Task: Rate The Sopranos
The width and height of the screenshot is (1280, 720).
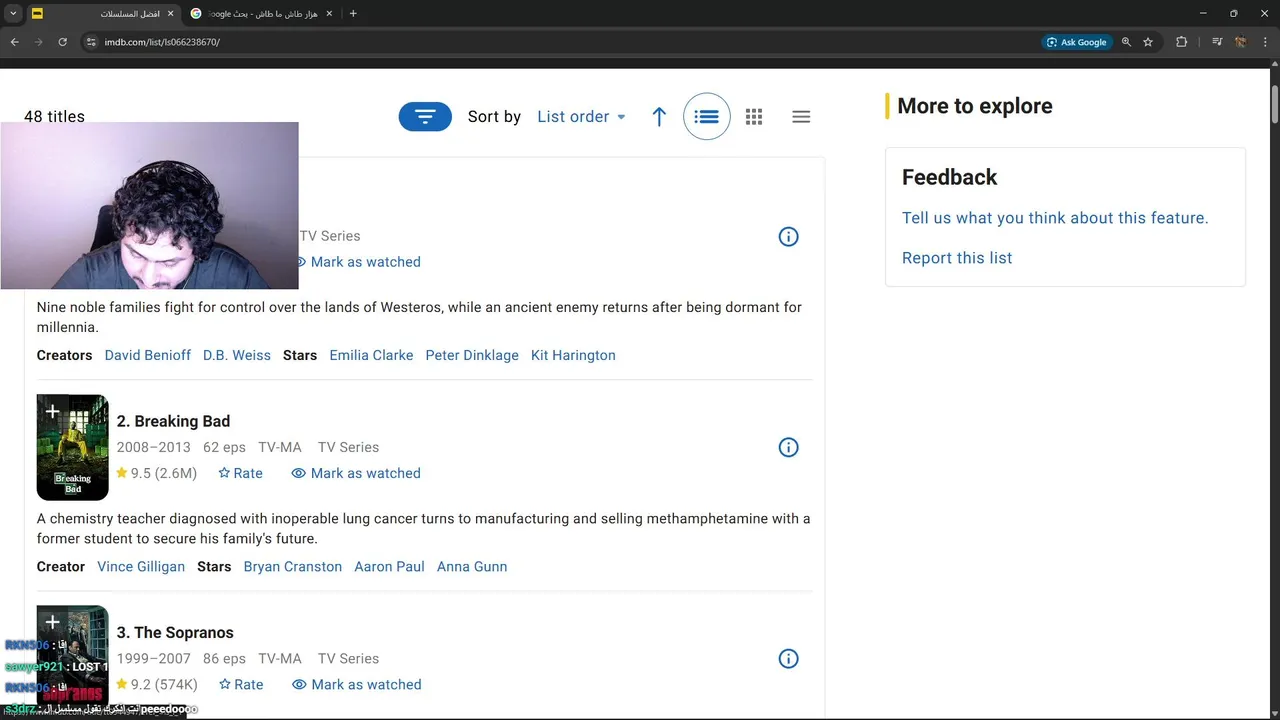Action: coord(241,685)
